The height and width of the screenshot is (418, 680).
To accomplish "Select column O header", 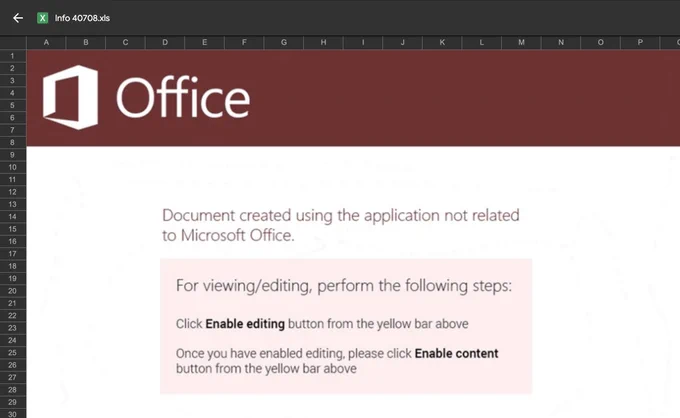I will tap(601, 42).
